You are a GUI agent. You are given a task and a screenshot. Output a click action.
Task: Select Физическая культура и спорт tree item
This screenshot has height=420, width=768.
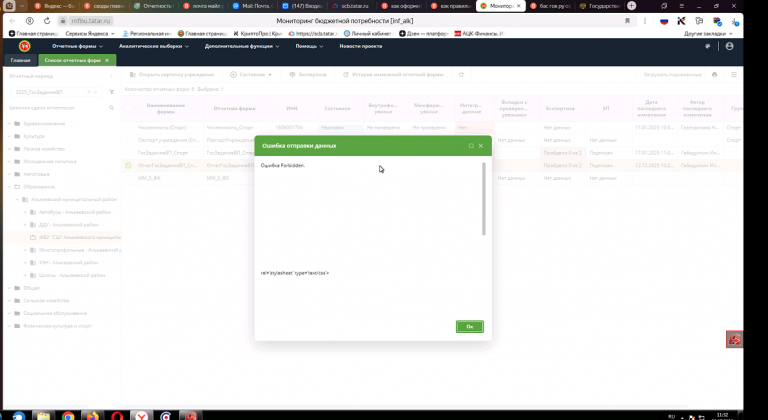click(x=57, y=326)
